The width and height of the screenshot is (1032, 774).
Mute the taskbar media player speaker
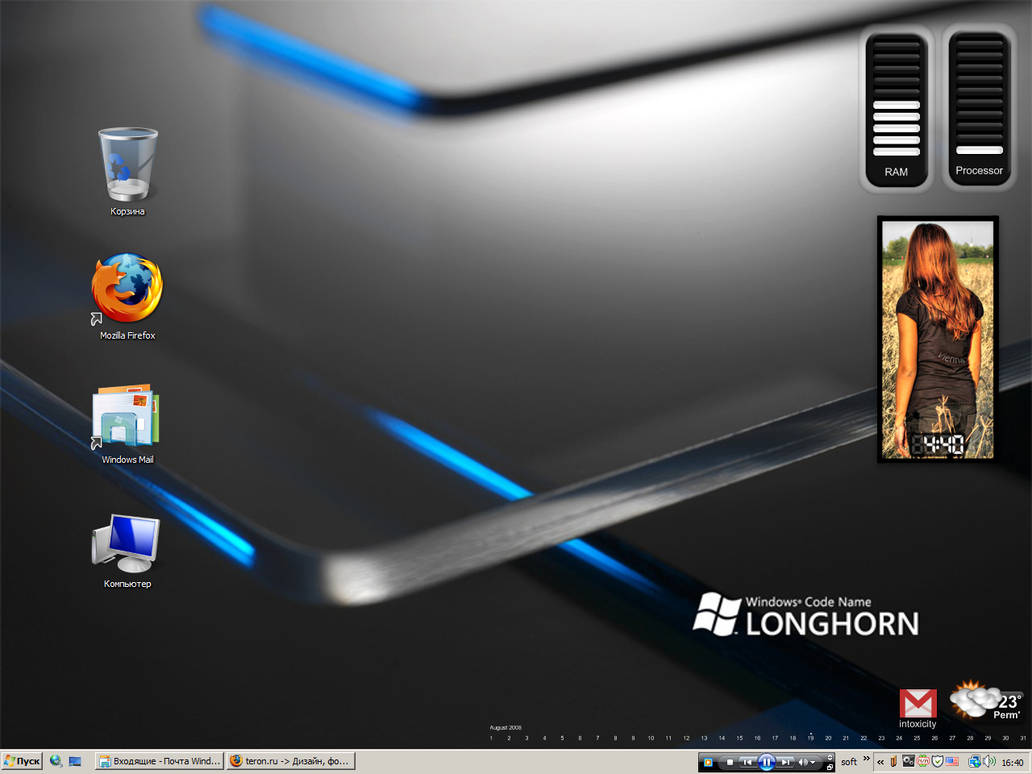tap(803, 762)
